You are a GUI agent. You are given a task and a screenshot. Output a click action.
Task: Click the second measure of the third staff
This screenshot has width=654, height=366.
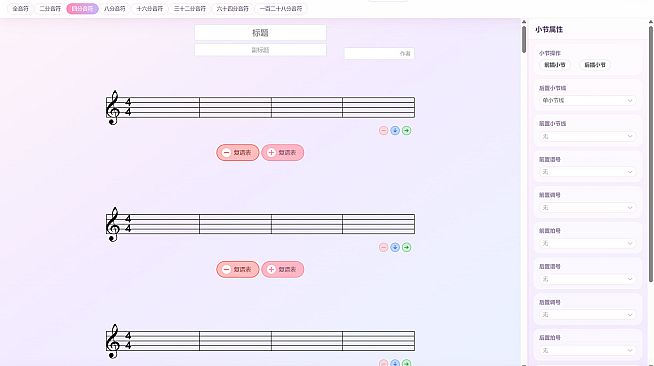[x=235, y=341]
